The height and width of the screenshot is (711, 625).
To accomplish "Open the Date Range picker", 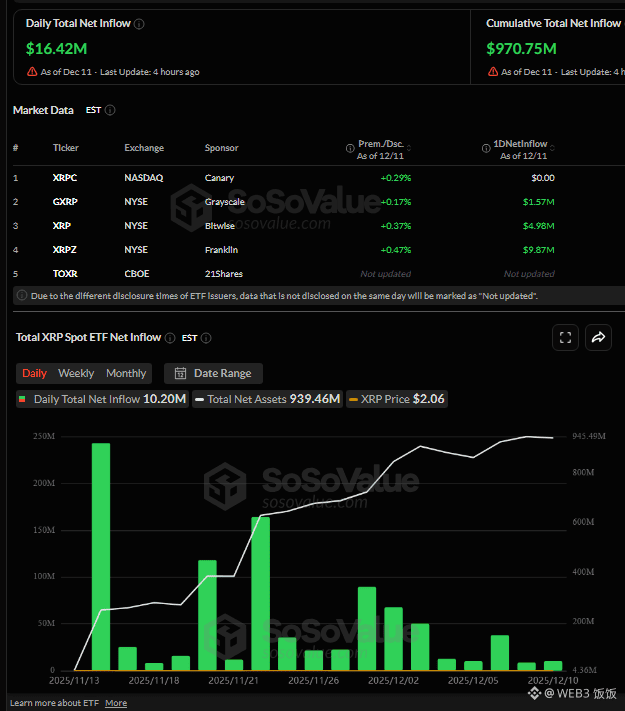I will [x=213, y=373].
